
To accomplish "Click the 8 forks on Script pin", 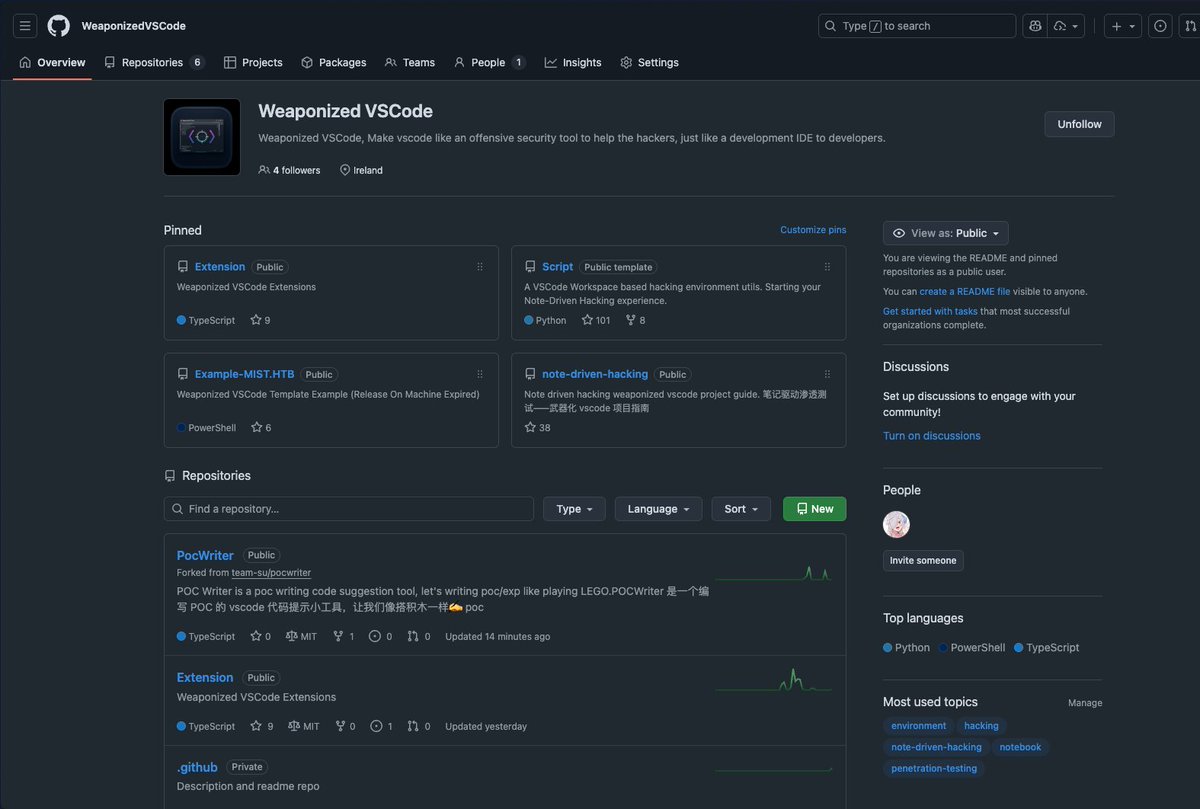I will click(x=635, y=320).
